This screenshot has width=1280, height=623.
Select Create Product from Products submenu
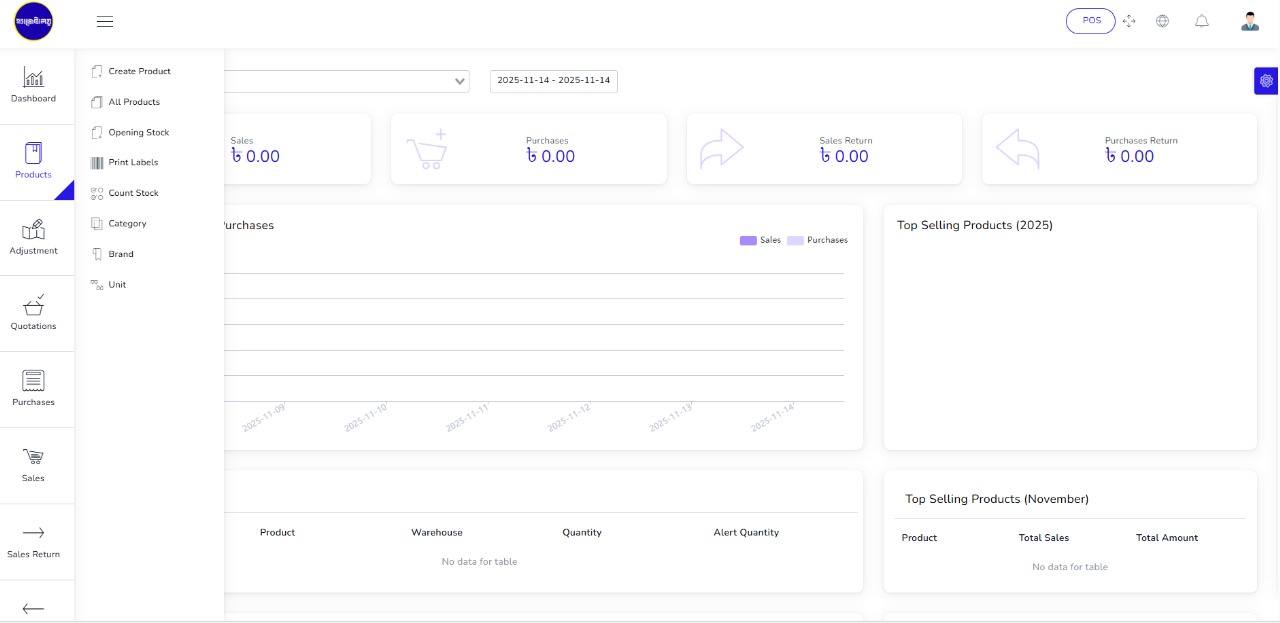(139, 71)
